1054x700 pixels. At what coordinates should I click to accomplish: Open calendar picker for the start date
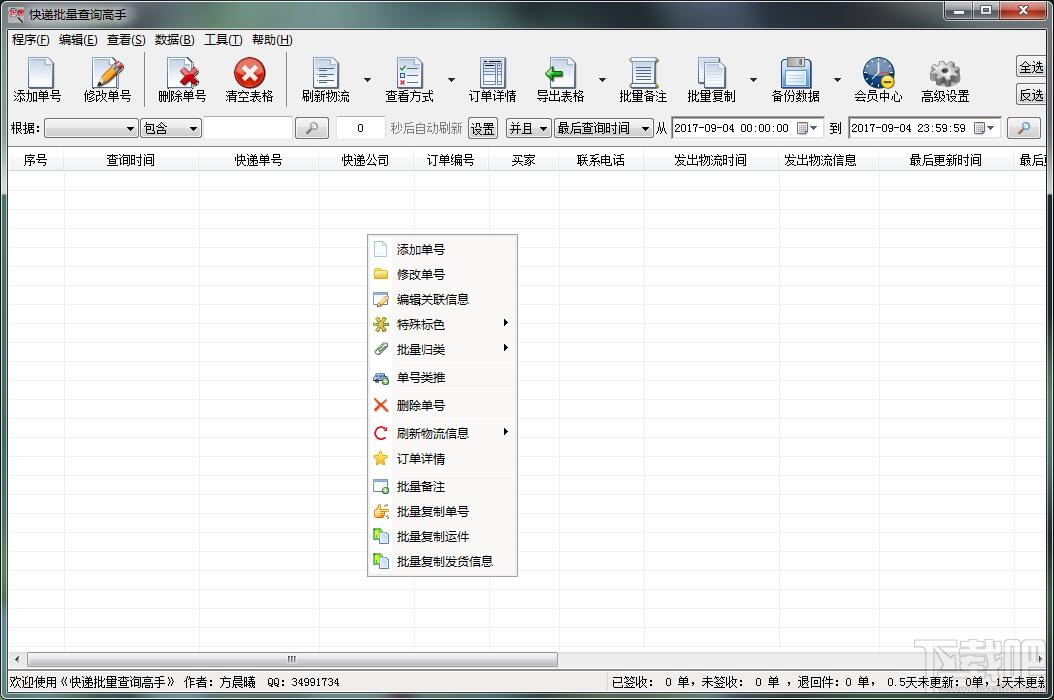pyautogui.click(x=807, y=128)
